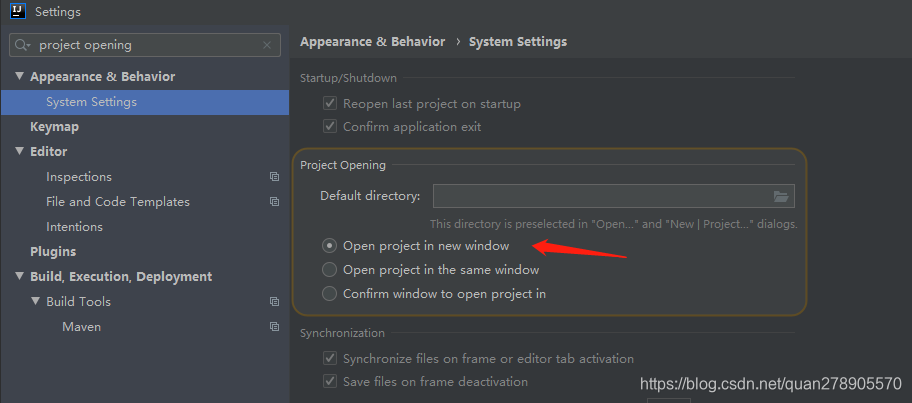Click the IntelliJ logo in the title bar
The image size is (912, 403).
click(x=17, y=12)
